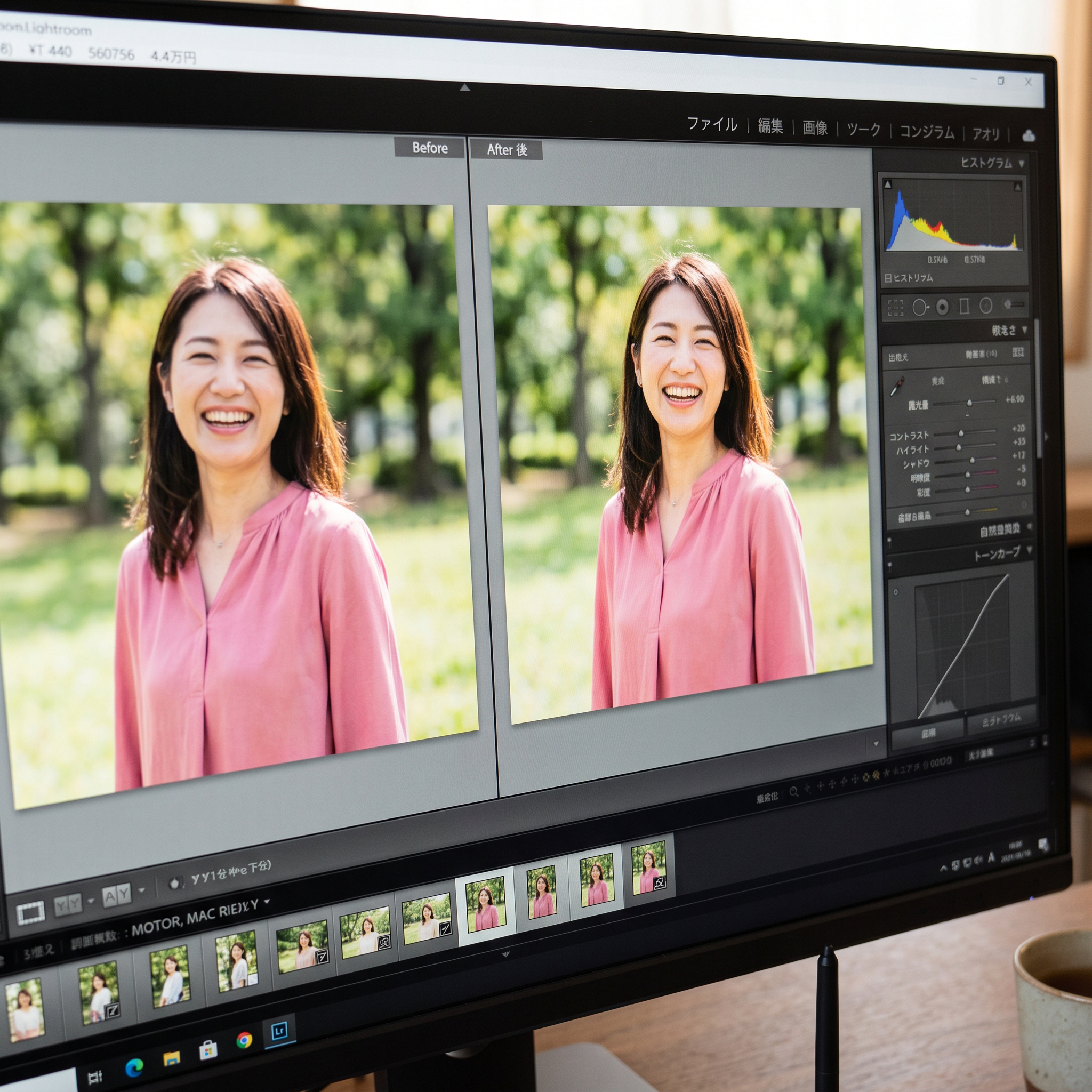Open Lightroom from the Windows taskbar
Image resolution: width=1092 pixels, height=1092 pixels.
[x=280, y=1031]
